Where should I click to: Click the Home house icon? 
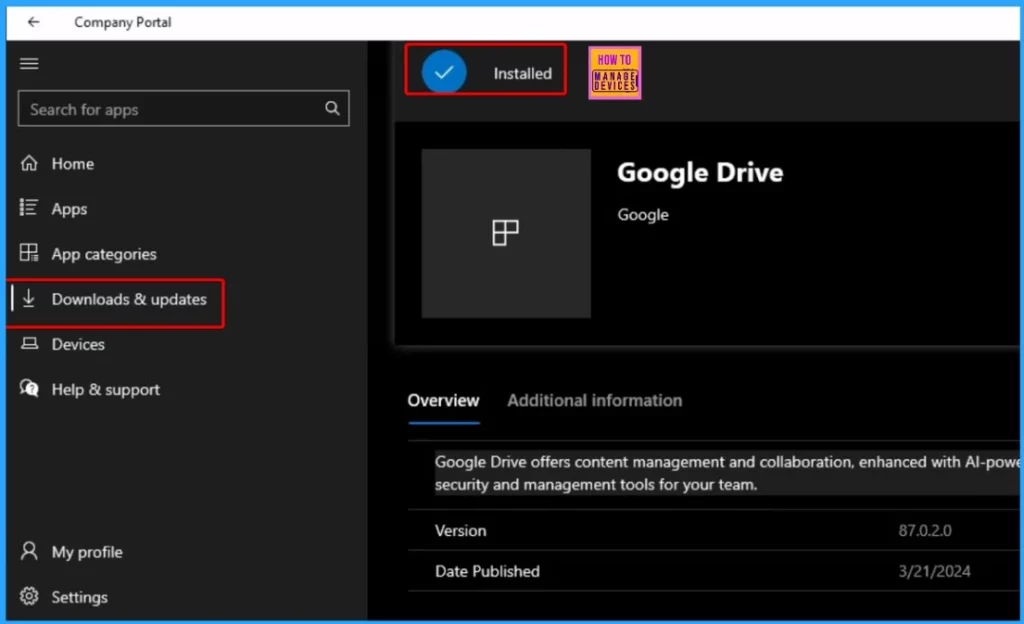pos(29,163)
